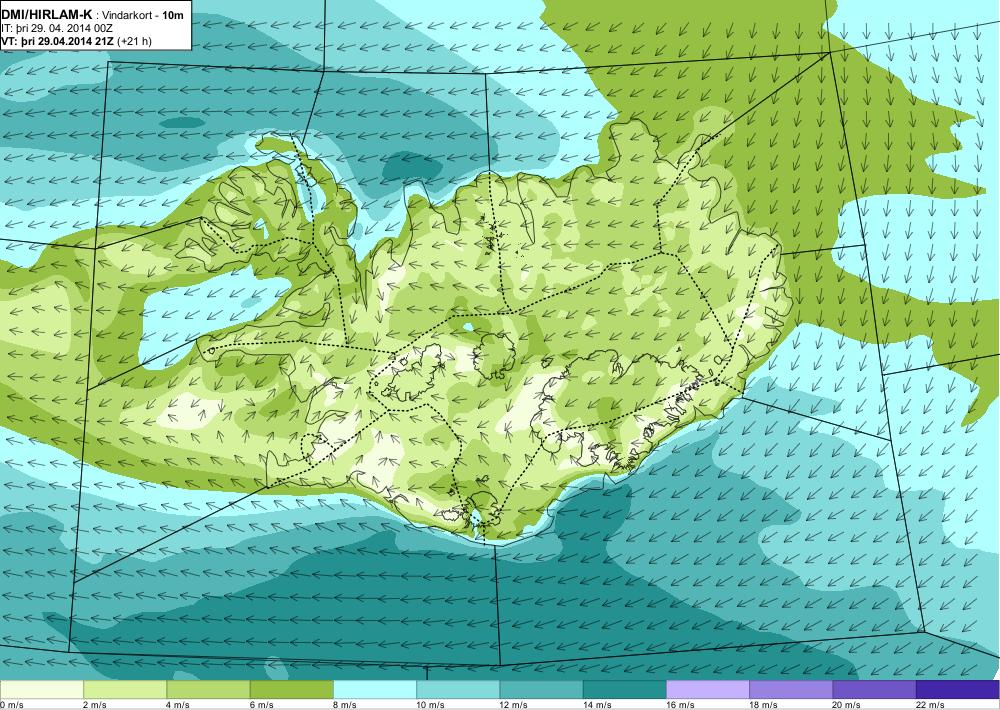Click the medium purple 18–20 m/s legend swatch
Viewport: 1000px width, 710px height.
point(791,690)
